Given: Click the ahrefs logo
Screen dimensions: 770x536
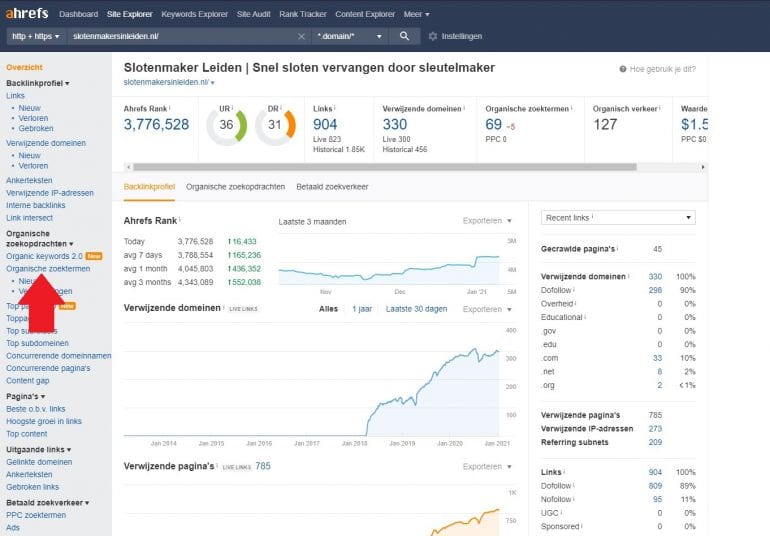Looking at the screenshot, I should click(27, 13).
